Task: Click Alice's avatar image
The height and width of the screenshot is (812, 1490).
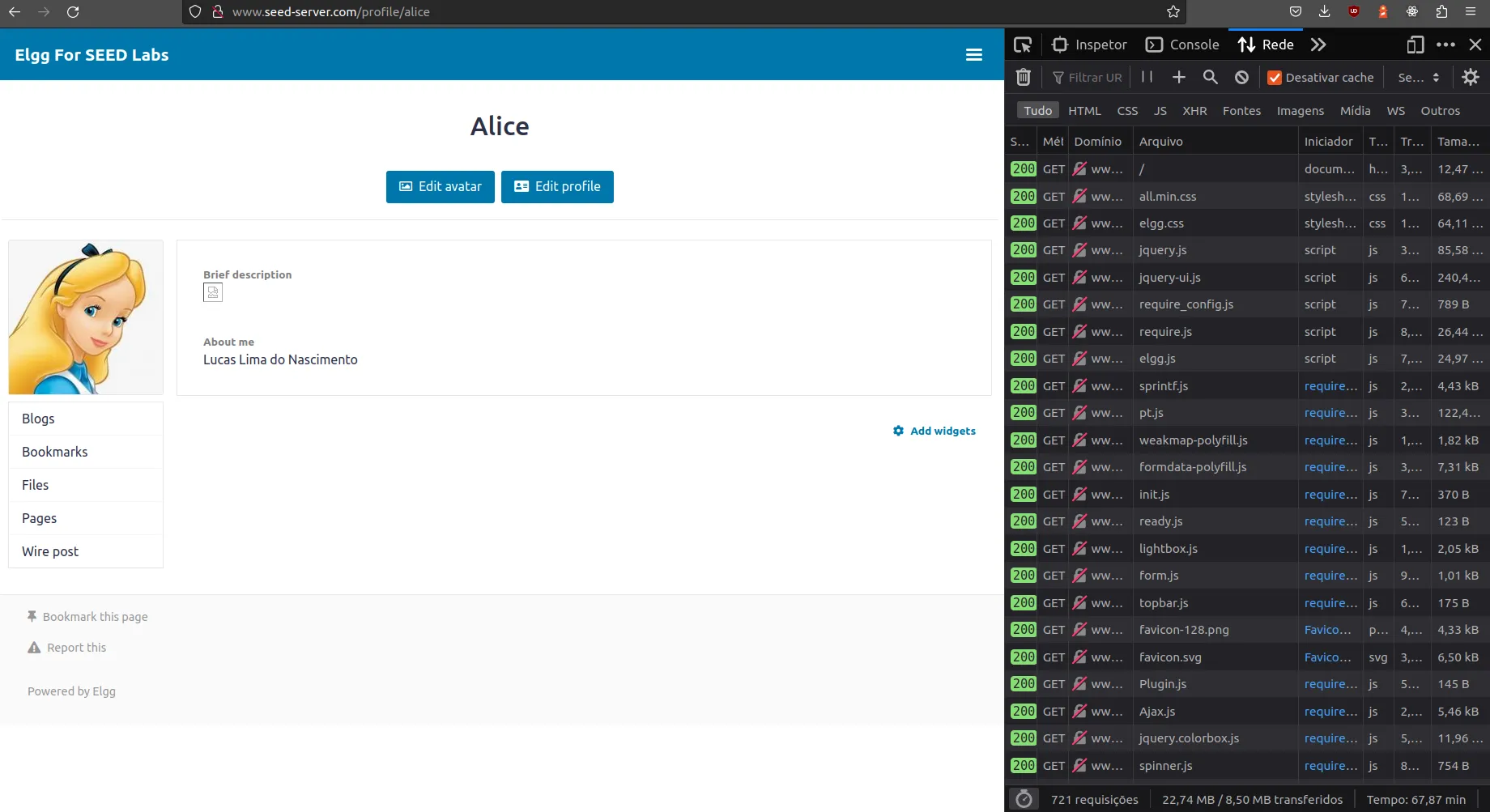Action: (x=86, y=317)
